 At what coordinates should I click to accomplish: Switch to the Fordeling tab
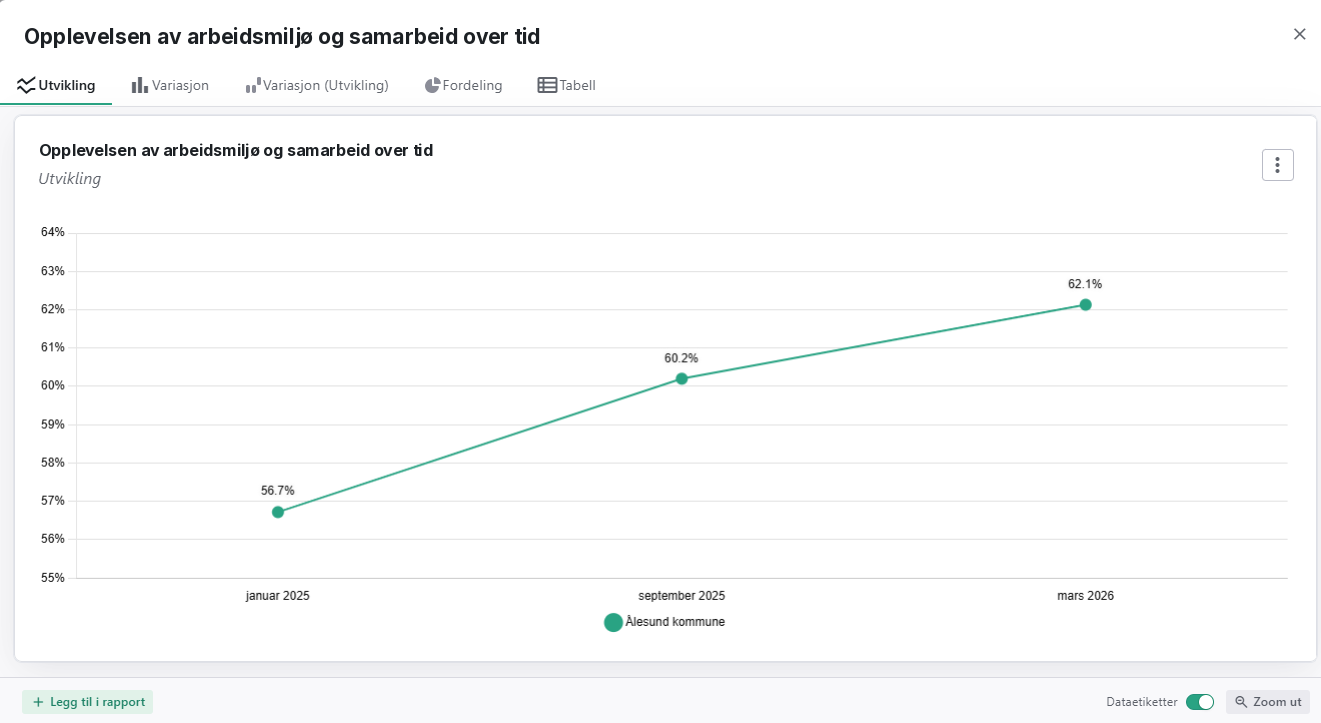click(x=463, y=85)
